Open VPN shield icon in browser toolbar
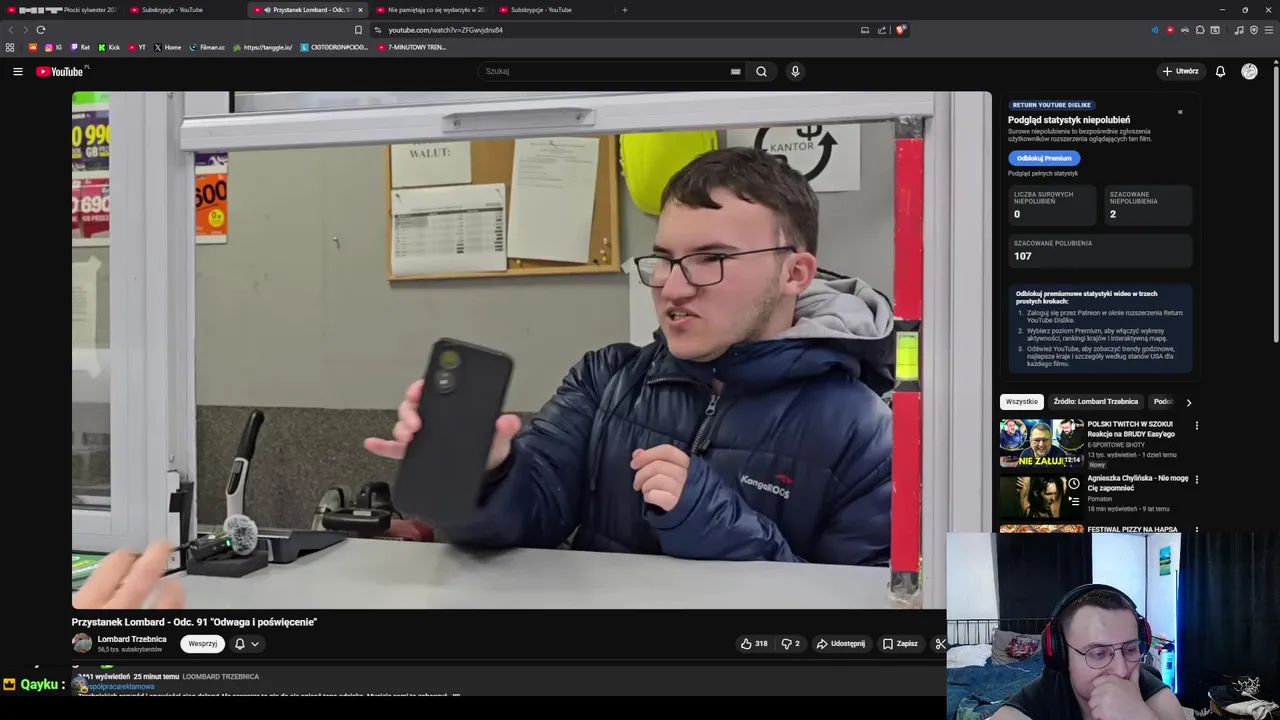 (1254, 30)
